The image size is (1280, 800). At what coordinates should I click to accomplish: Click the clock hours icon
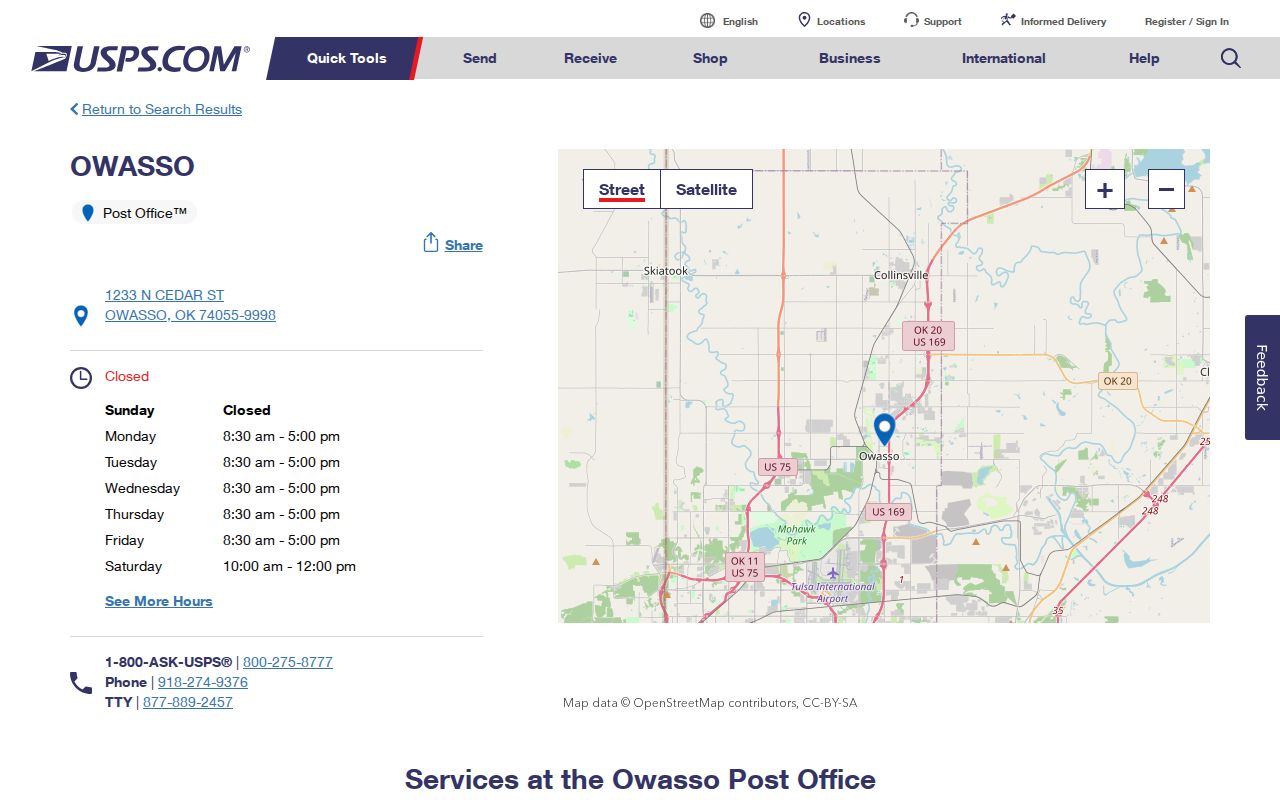pos(81,378)
